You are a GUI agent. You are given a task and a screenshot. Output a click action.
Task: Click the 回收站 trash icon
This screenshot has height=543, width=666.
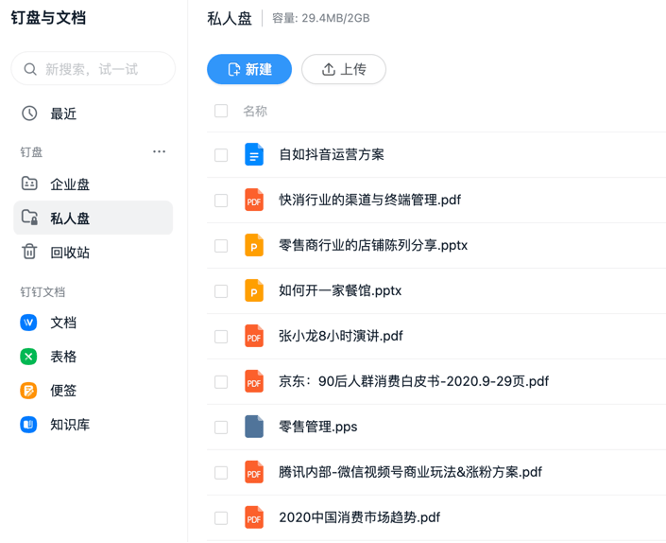[x=29, y=252]
